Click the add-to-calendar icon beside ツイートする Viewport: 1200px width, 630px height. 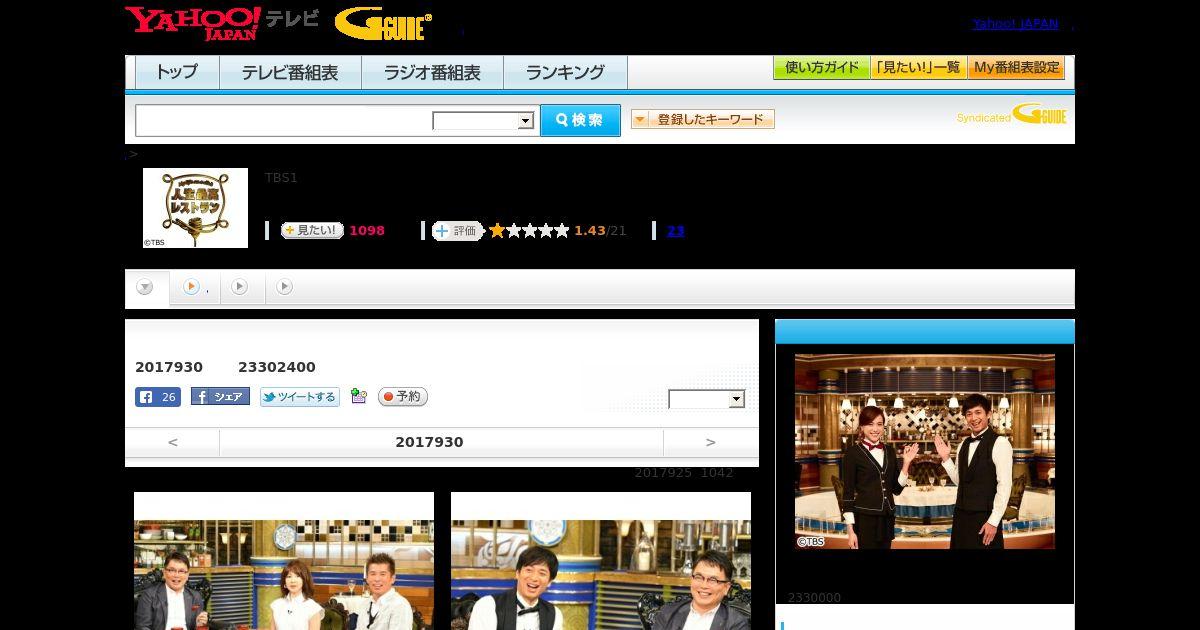pos(359,397)
